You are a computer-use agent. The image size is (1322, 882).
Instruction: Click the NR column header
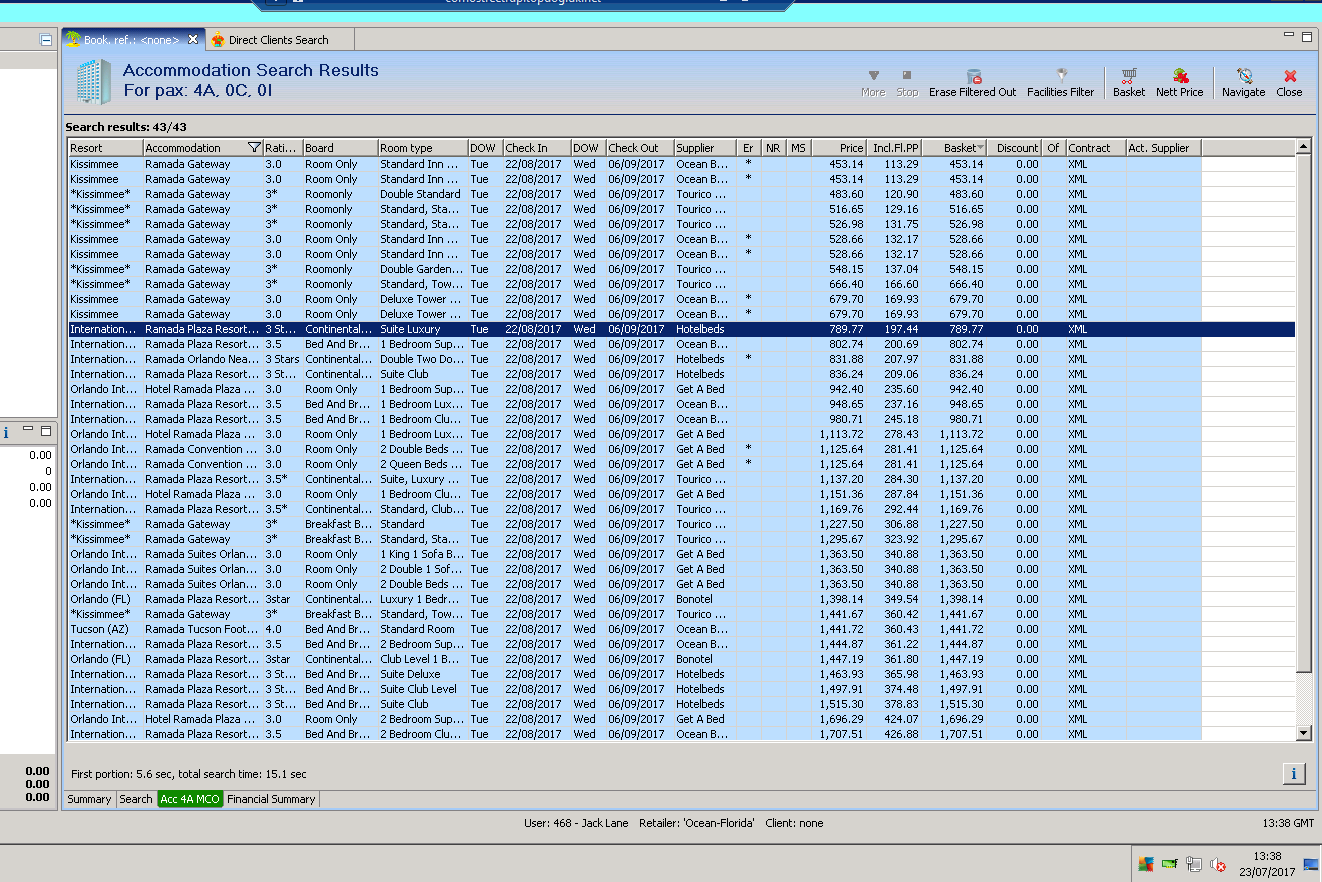(x=774, y=148)
